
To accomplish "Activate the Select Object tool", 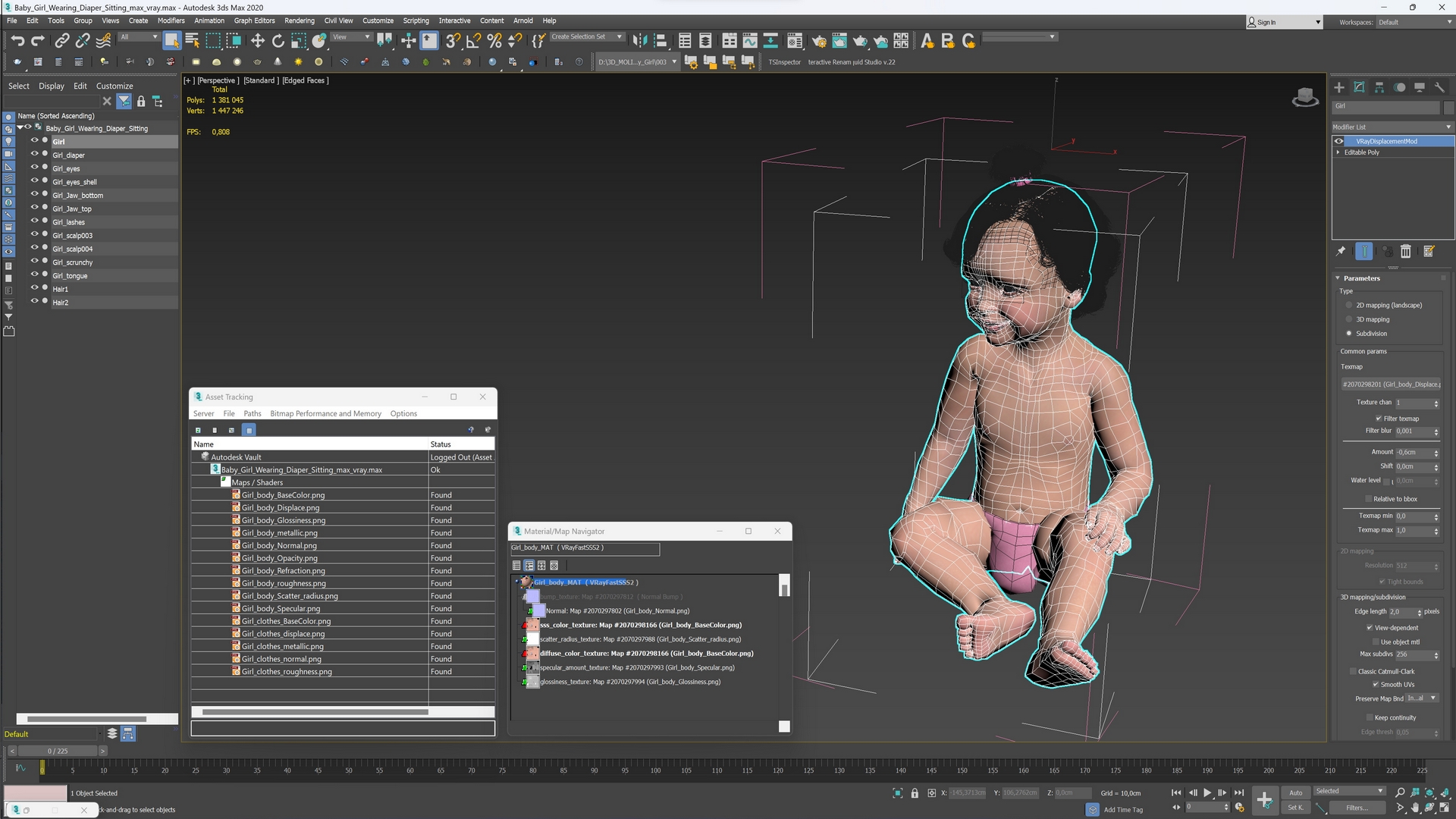I will tap(171, 41).
